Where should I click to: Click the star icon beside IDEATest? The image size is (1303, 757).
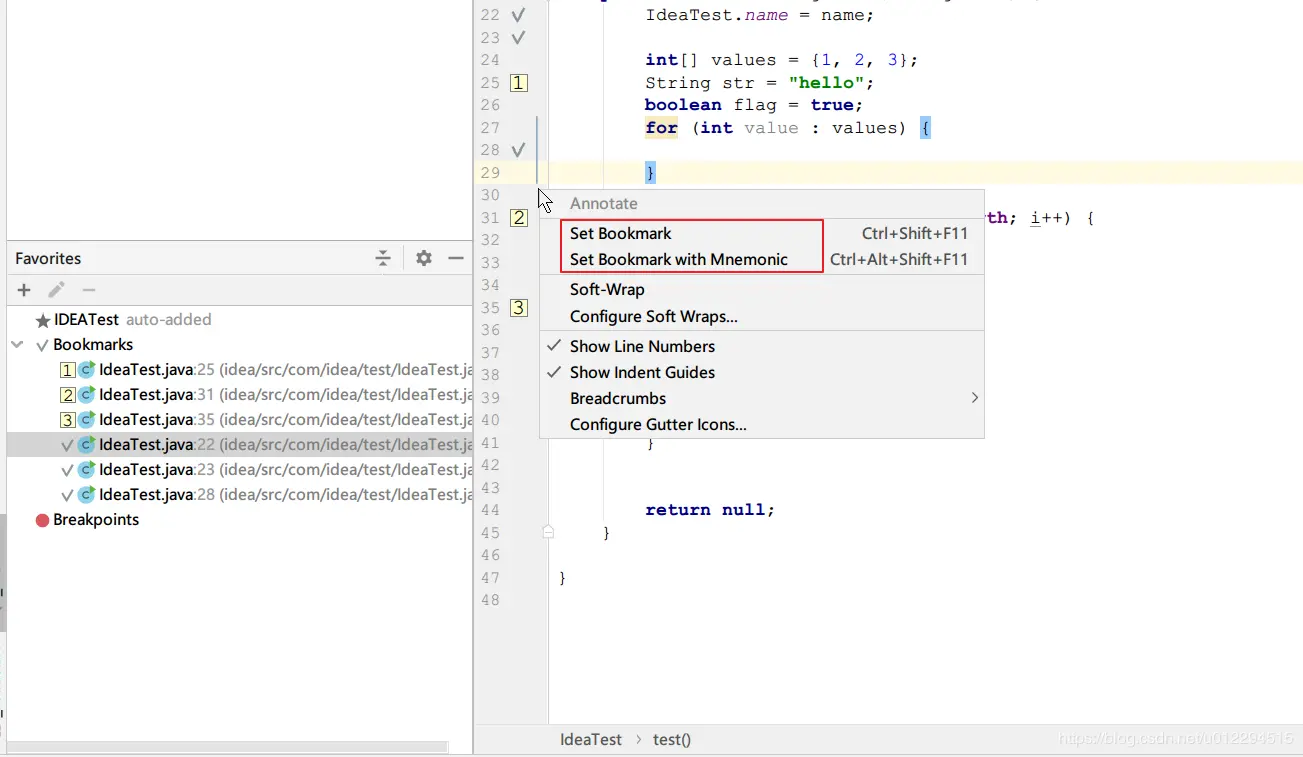click(43, 321)
